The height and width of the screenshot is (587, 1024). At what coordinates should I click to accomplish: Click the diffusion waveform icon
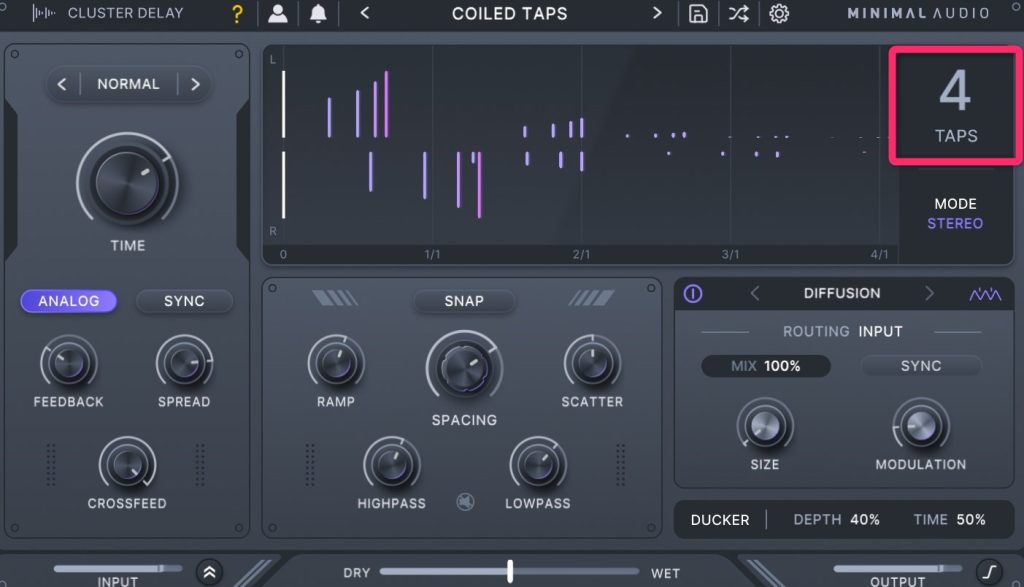tap(984, 294)
